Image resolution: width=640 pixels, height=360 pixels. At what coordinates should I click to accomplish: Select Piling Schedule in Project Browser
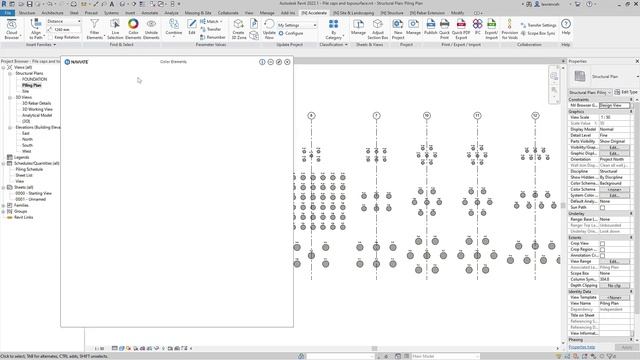click(29, 169)
